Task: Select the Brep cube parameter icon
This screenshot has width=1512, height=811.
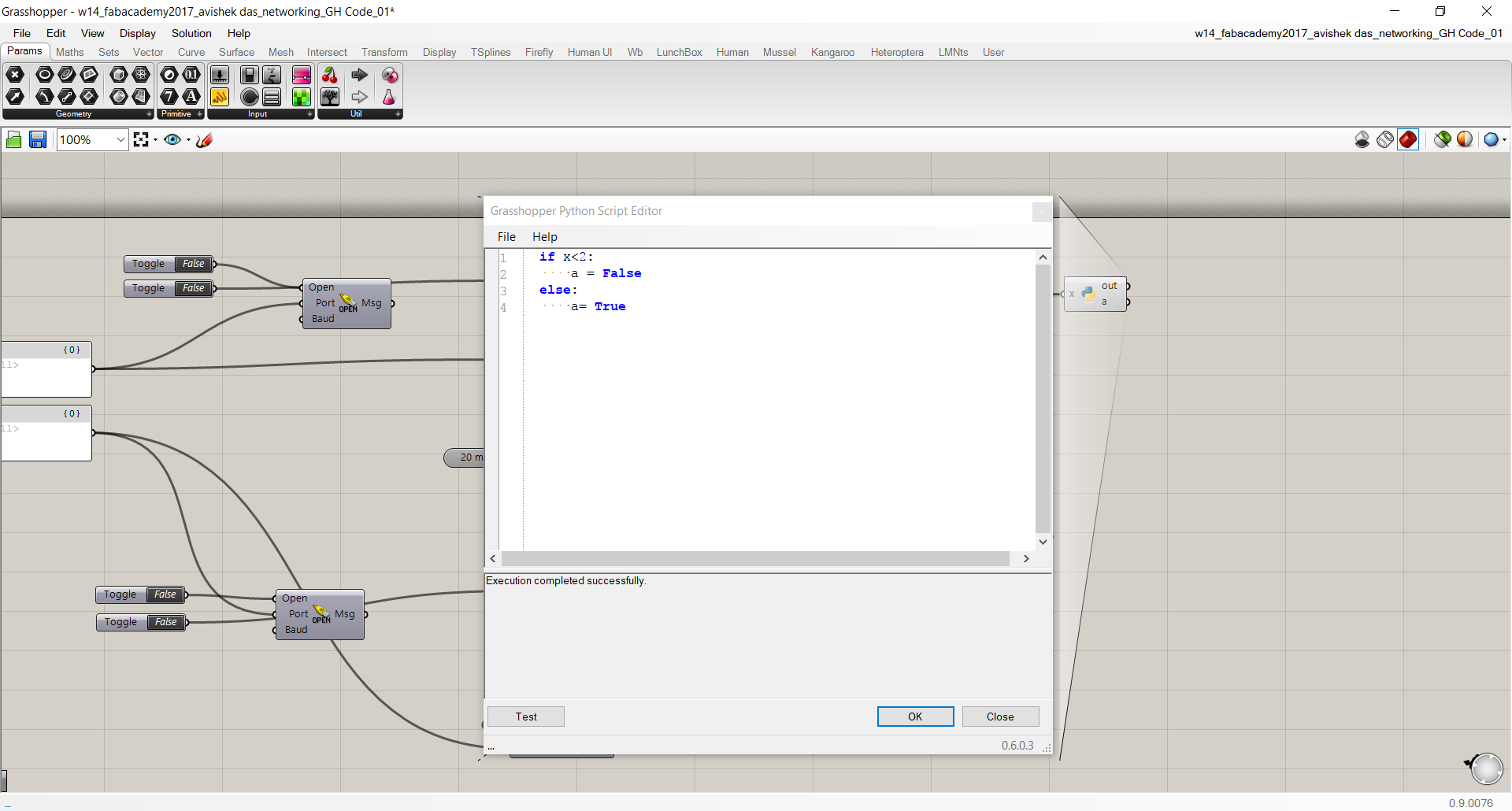Action: pos(119,75)
